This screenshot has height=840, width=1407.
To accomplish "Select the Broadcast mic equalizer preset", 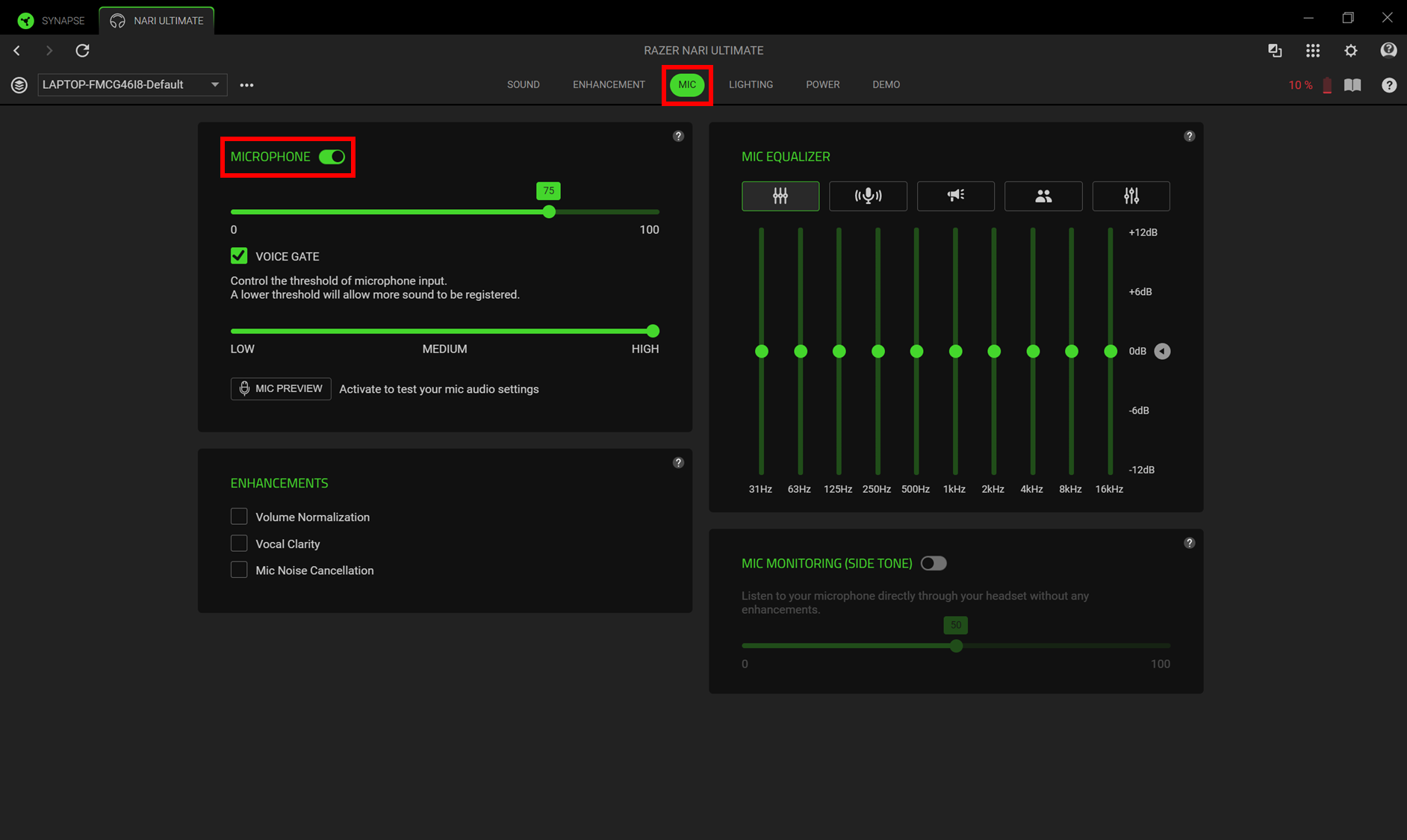I will 868,196.
